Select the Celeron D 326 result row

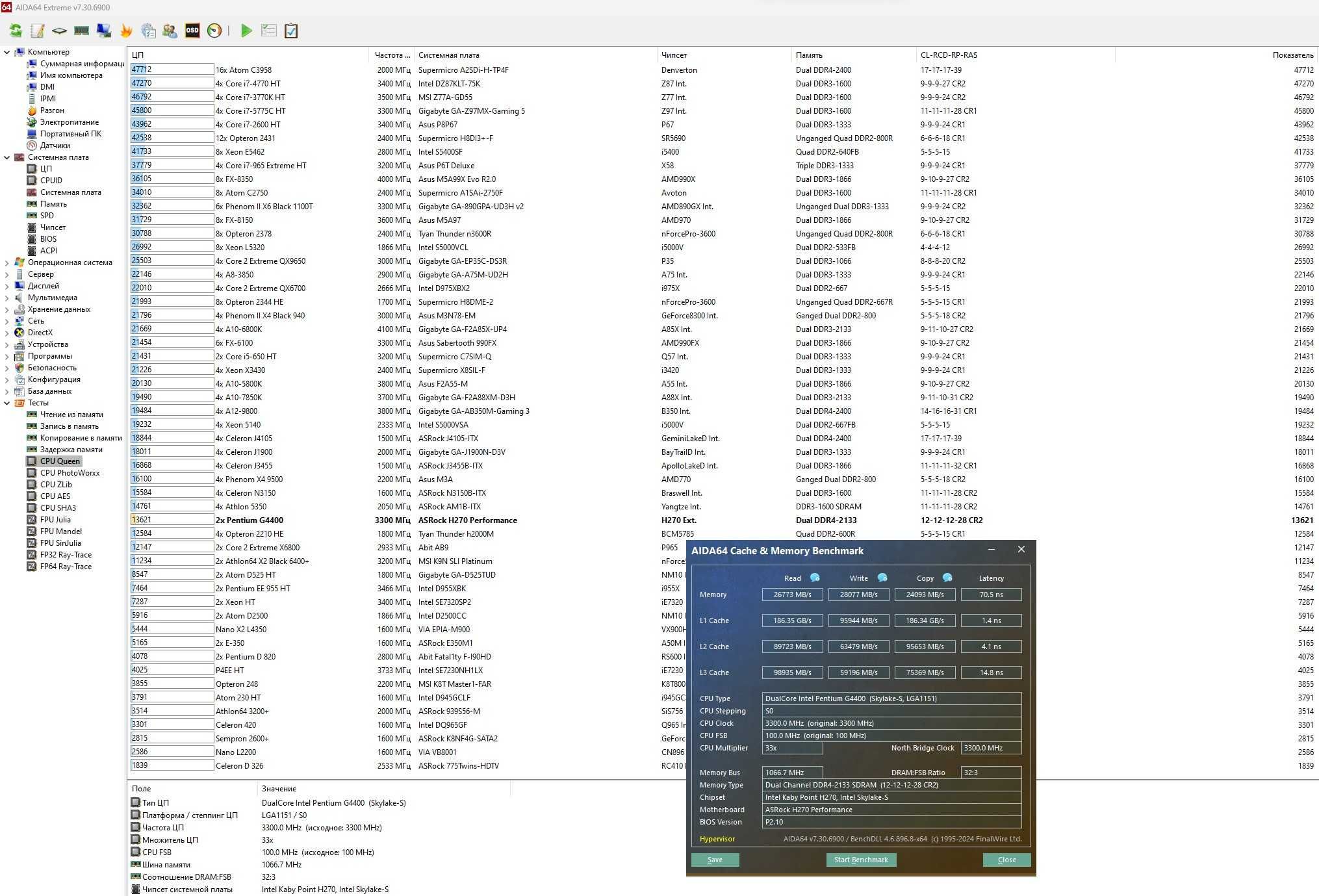(x=406, y=766)
